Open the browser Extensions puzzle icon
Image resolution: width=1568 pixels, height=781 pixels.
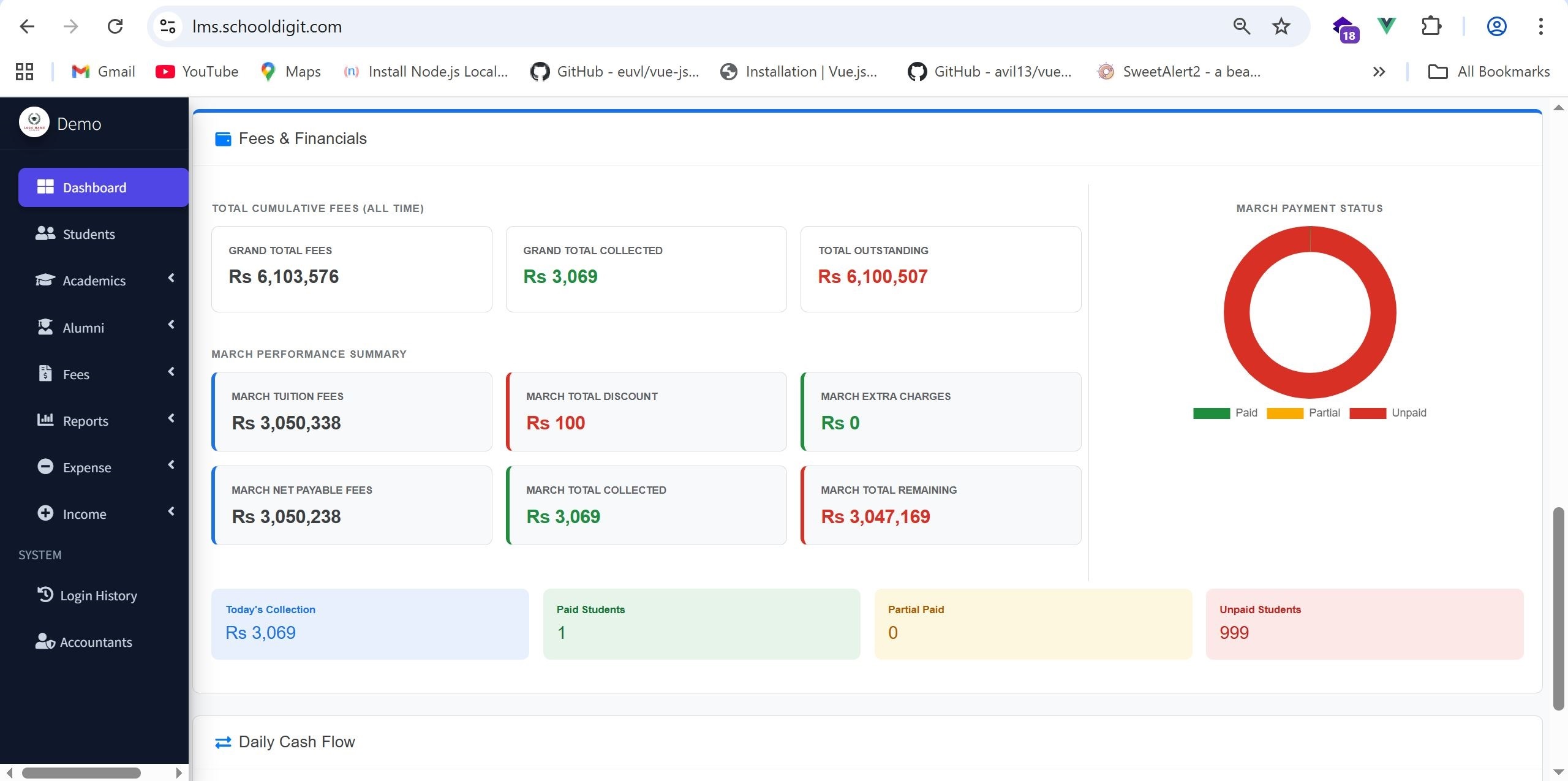pyautogui.click(x=1431, y=26)
